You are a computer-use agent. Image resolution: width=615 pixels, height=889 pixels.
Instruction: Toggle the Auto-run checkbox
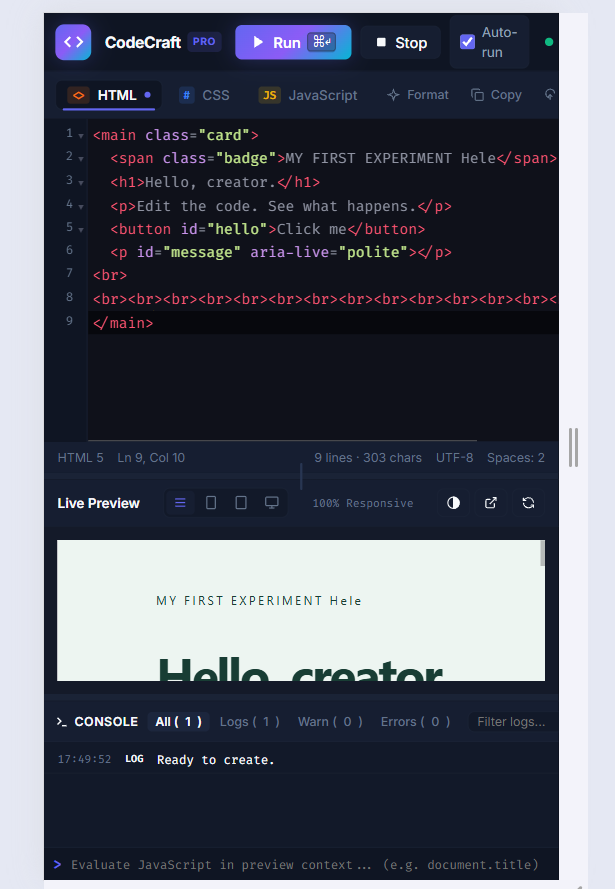pyautogui.click(x=467, y=42)
